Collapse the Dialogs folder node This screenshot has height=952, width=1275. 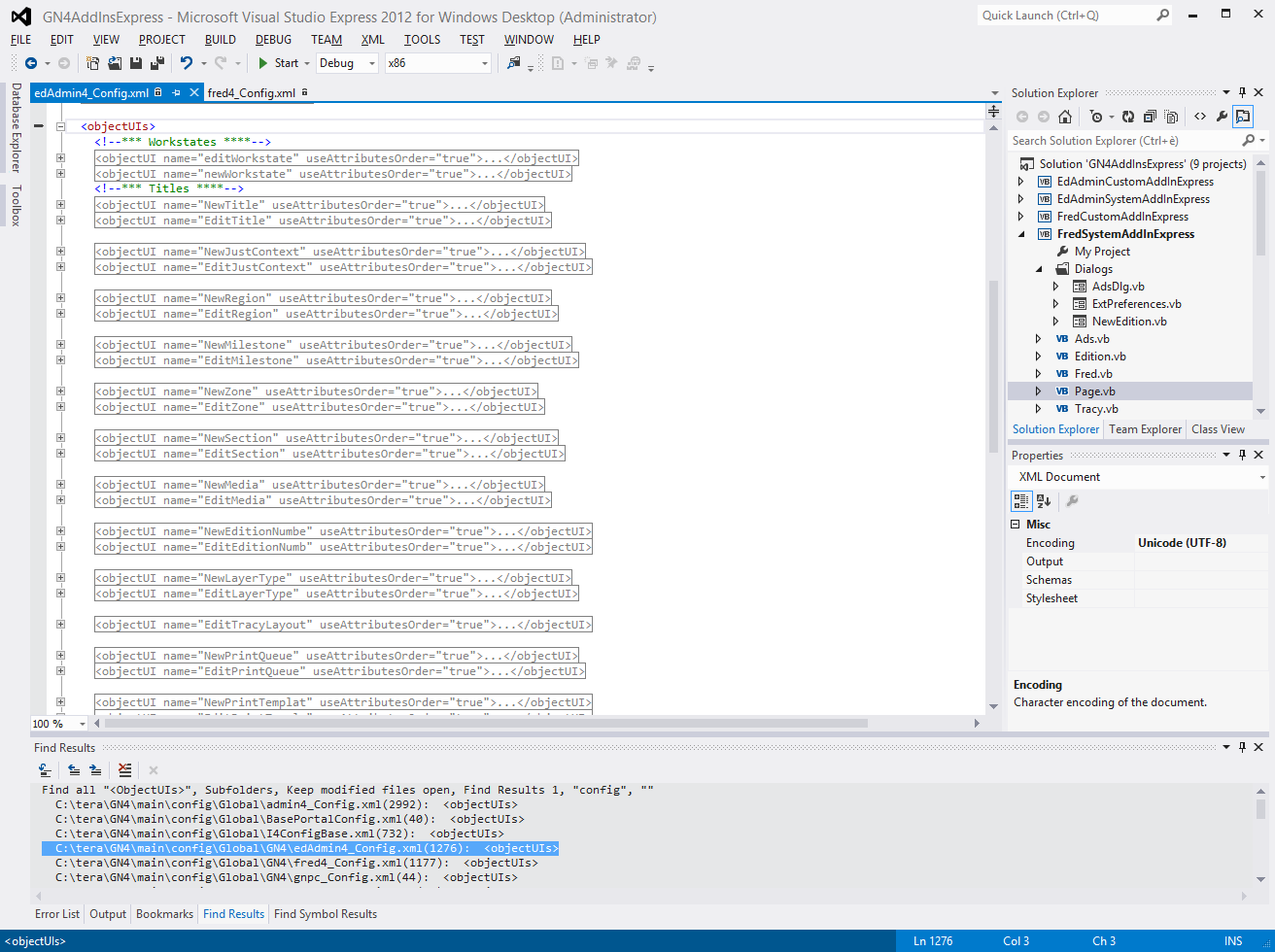pos(1039,269)
